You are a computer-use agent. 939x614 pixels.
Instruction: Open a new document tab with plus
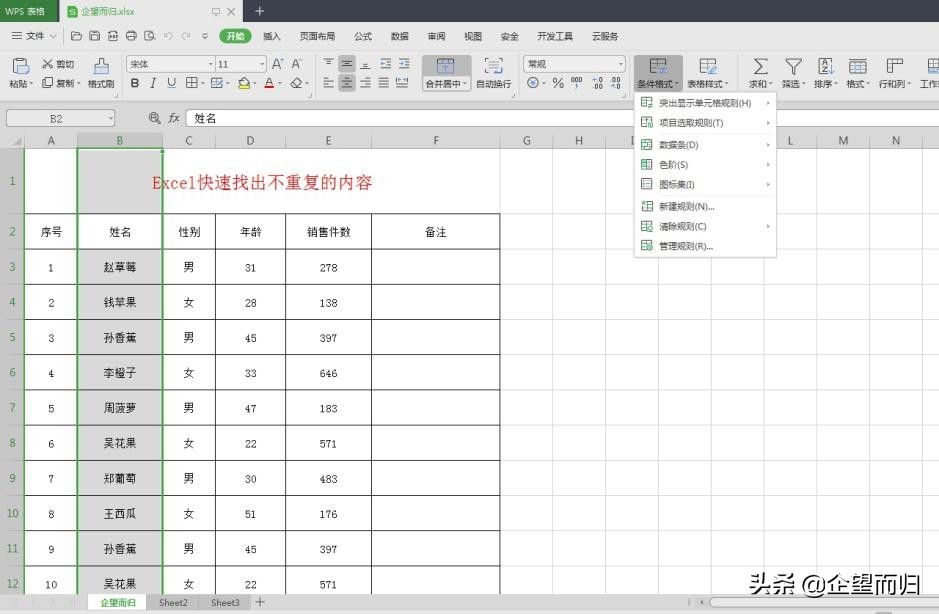pos(259,11)
